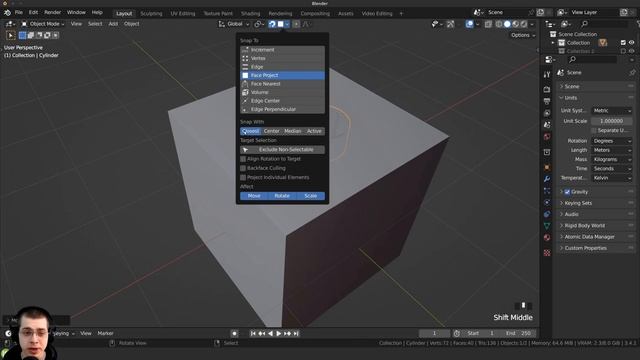Viewport: 640px width, 360px height.
Task: Choose the set new selection mode icon
Action: click(x=22, y=36)
